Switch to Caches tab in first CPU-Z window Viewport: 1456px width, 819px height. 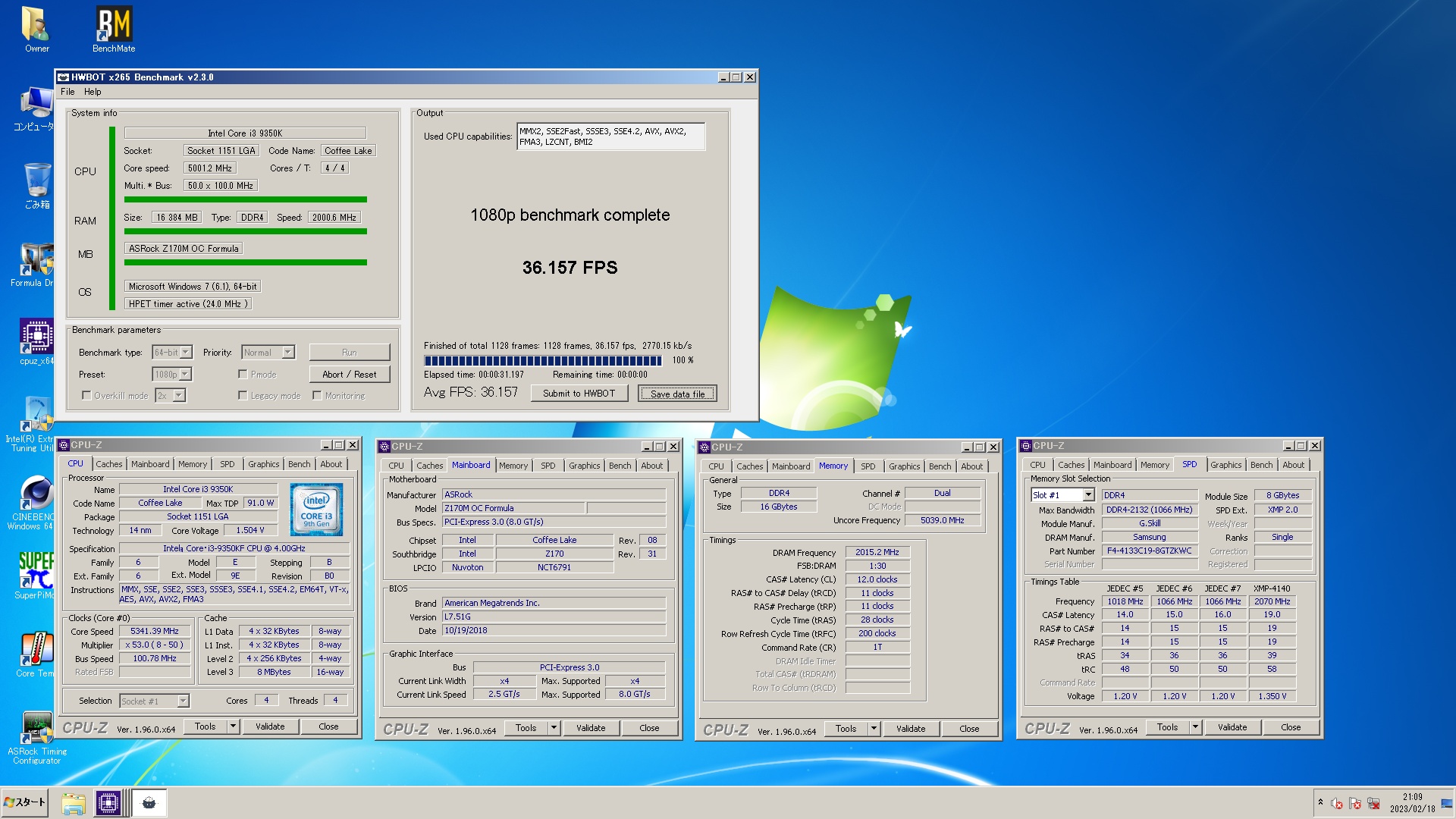pyautogui.click(x=108, y=464)
